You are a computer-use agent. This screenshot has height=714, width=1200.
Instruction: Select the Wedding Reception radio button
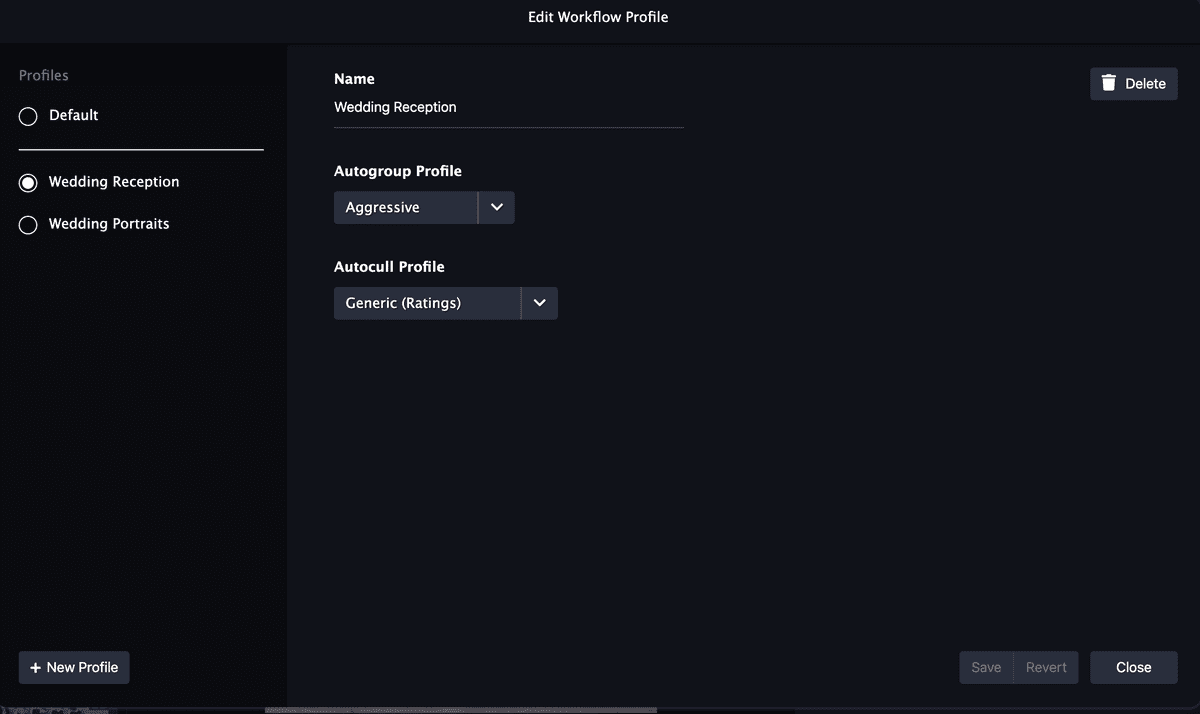point(28,182)
